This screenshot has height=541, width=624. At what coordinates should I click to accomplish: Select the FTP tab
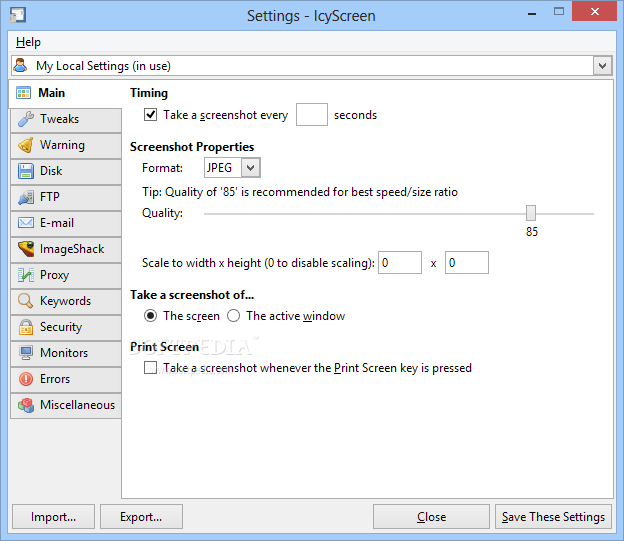point(66,197)
